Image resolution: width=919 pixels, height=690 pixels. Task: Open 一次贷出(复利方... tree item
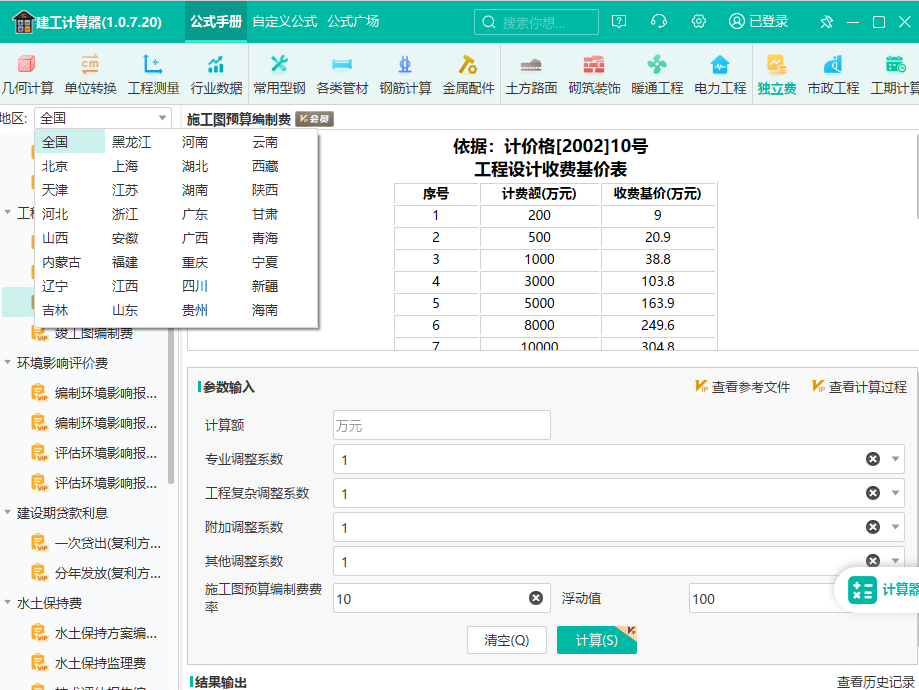(x=107, y=543)
